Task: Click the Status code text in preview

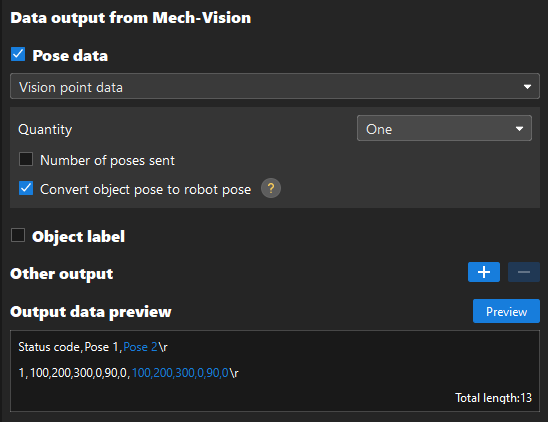Action: (50, 347)
